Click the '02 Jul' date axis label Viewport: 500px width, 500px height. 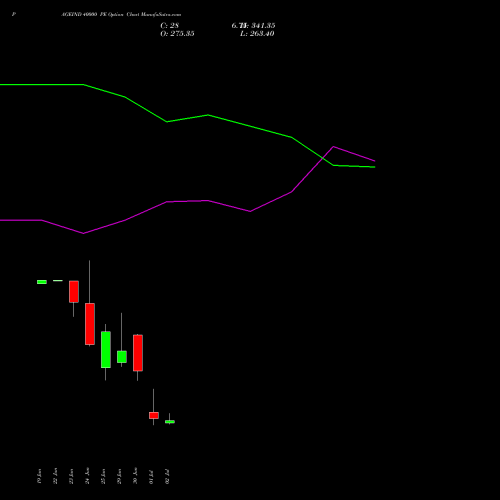tap(167, 477)
